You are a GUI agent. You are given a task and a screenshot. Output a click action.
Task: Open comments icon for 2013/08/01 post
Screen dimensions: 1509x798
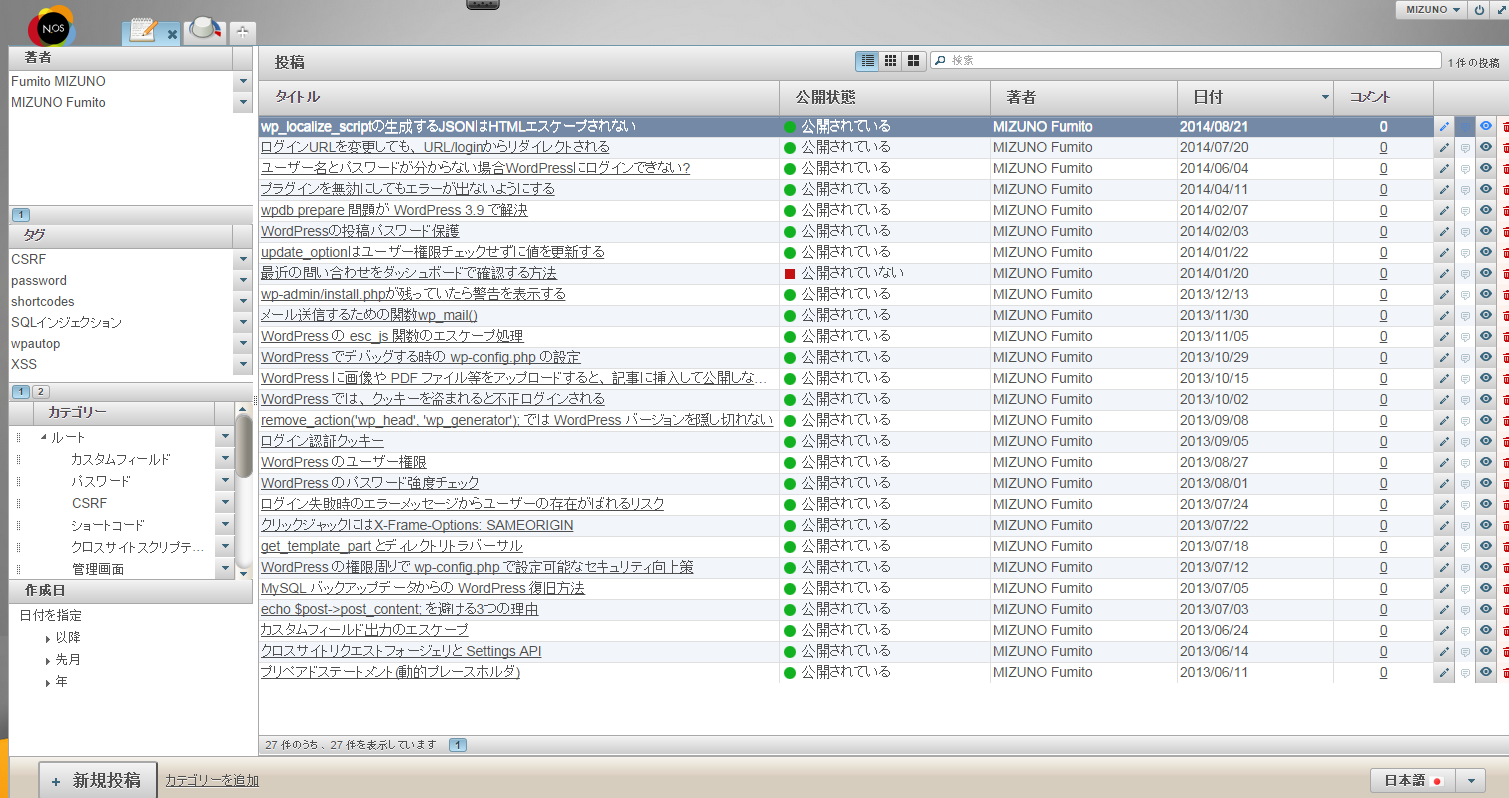[1465, 484]
